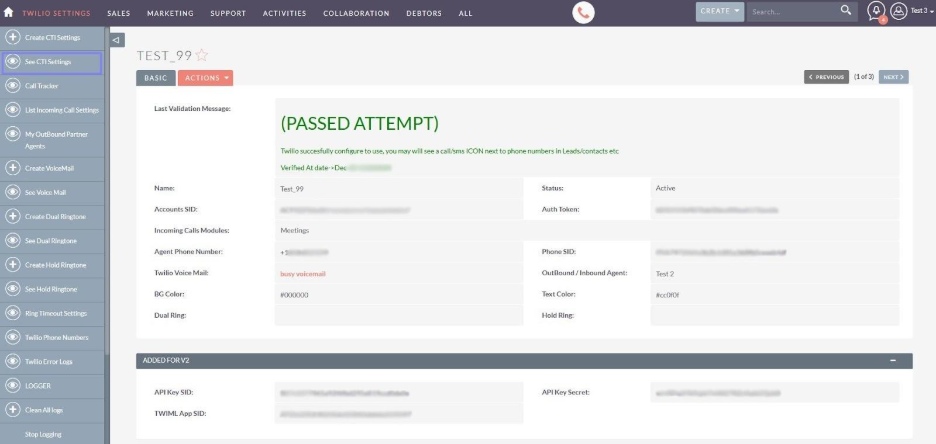Open Call Tracker link
This screenshot has width=936, height=444.
click(42, 86)
